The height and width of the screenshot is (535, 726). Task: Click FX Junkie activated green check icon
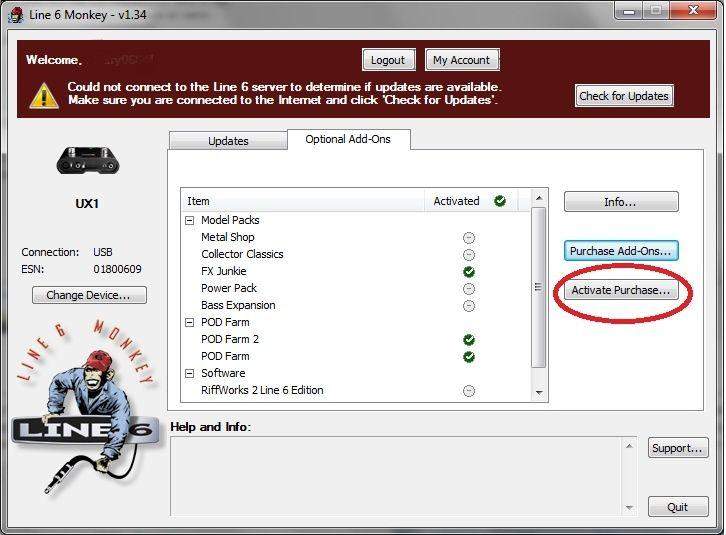point(469,271)
